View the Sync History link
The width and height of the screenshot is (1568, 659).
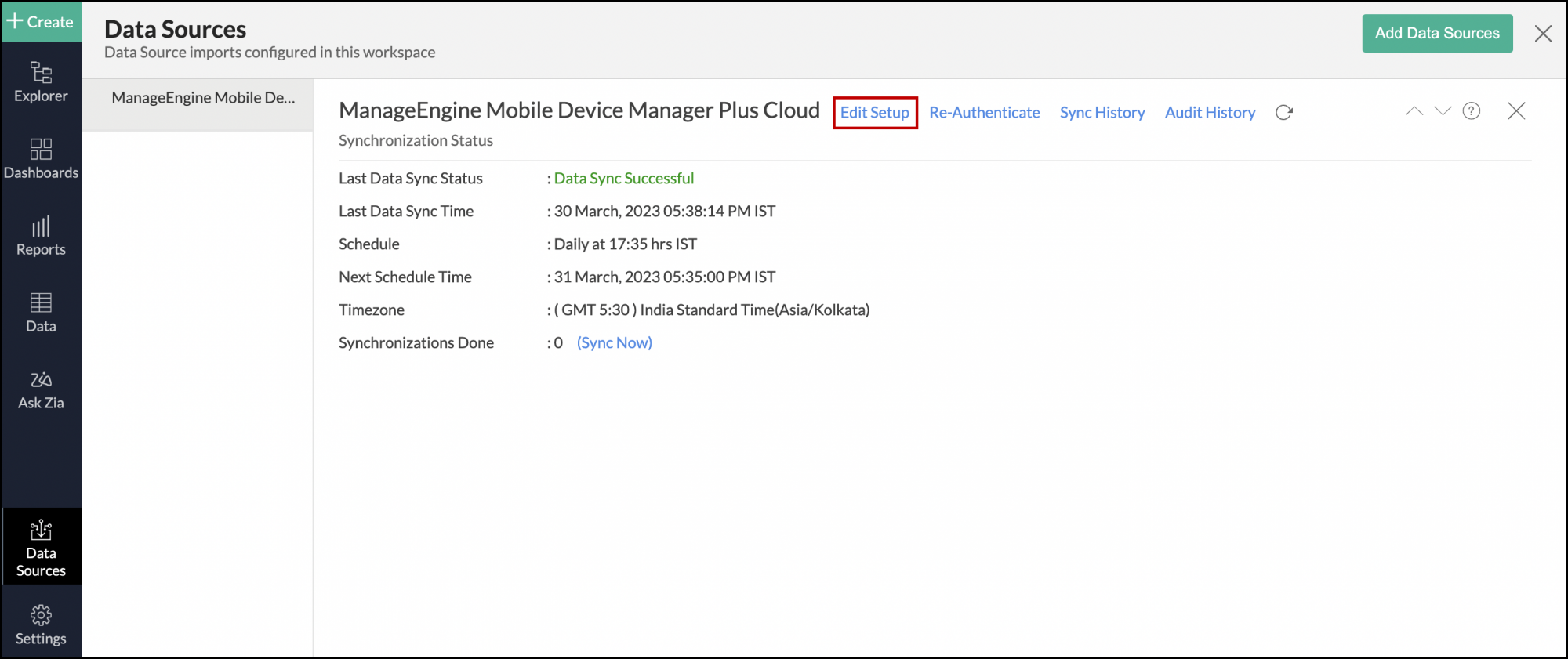[x=1102, y=113]
